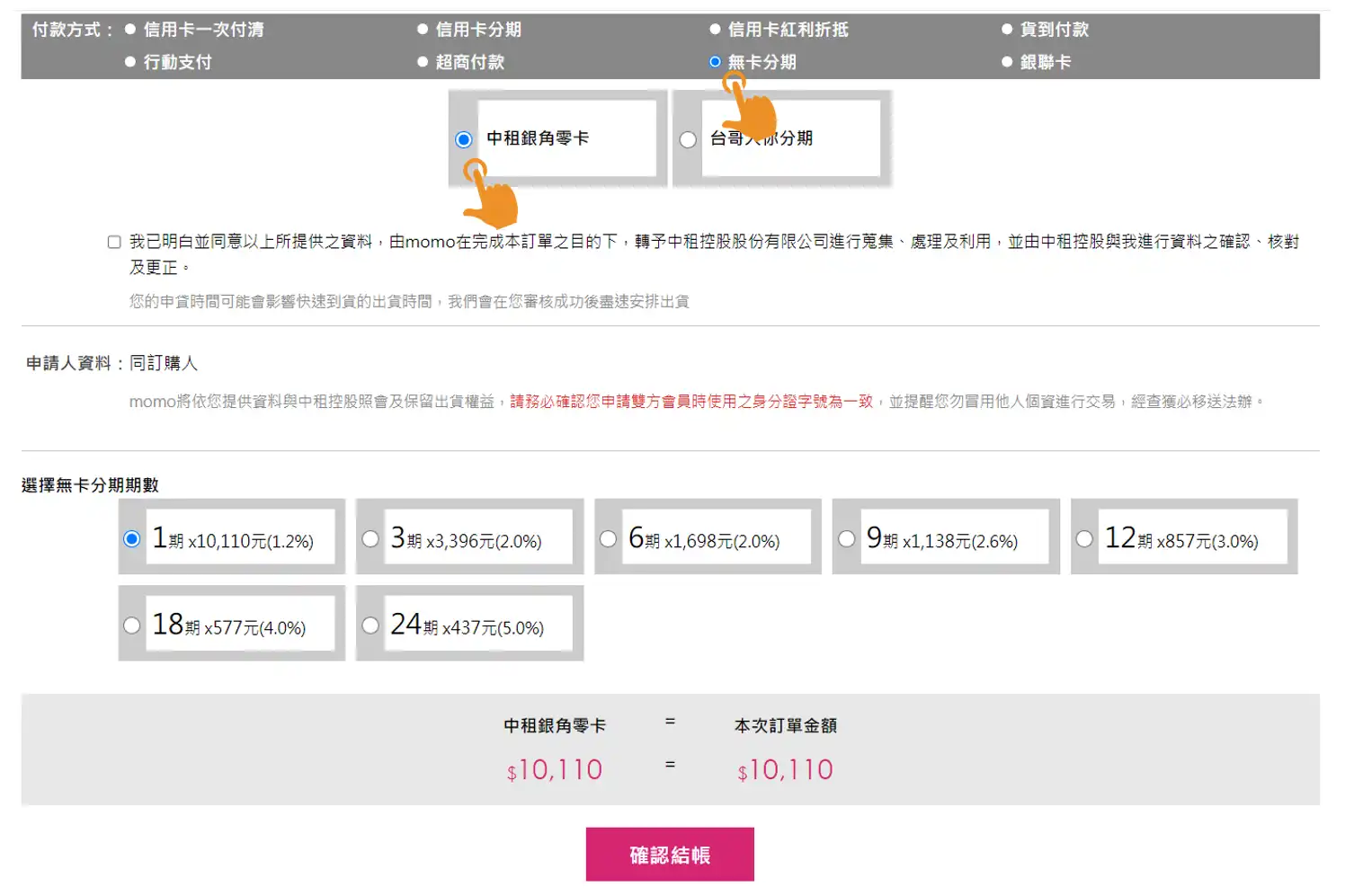1345x896 pixels.
Task: Choose 12期 x857元 installment plan
Action: click(1085, 538)
